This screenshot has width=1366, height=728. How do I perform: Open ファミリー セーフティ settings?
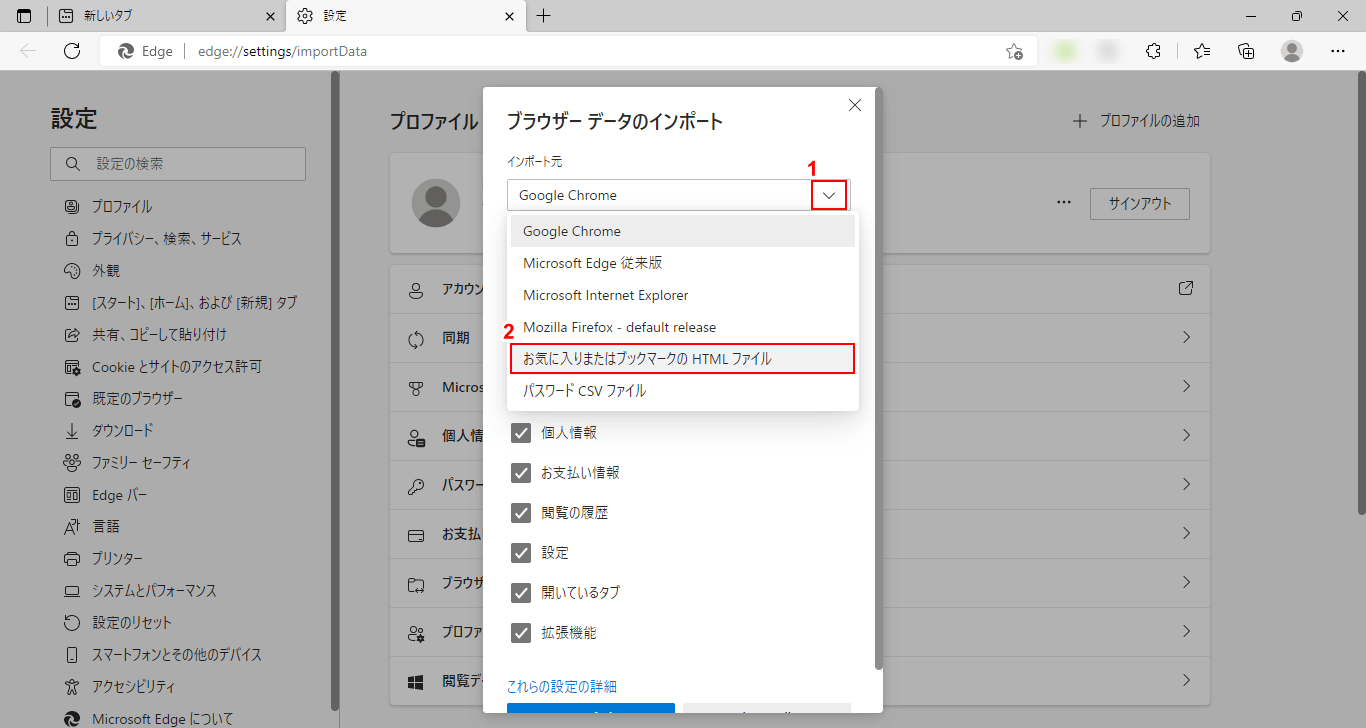[x=127, y=462]
